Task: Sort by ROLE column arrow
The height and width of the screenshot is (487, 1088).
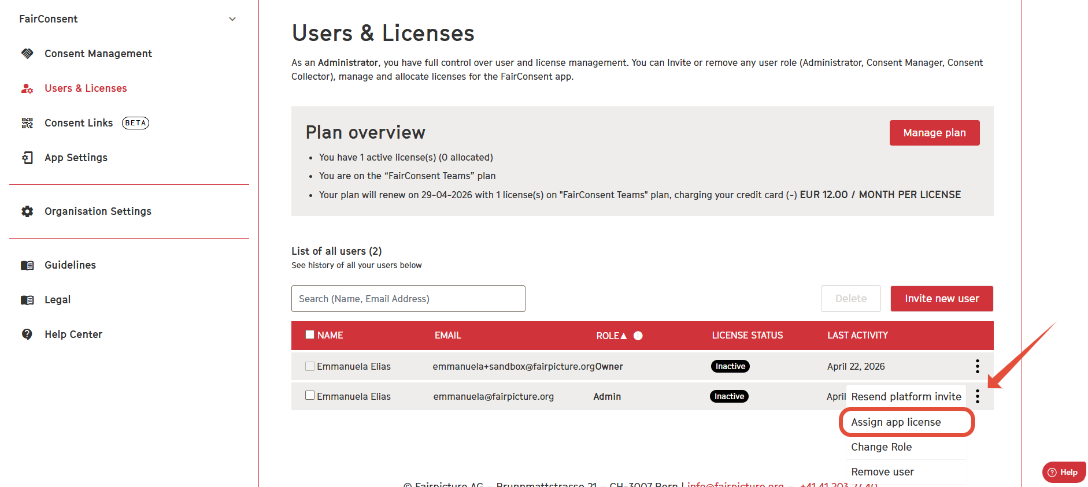Action: coord(623,335)
